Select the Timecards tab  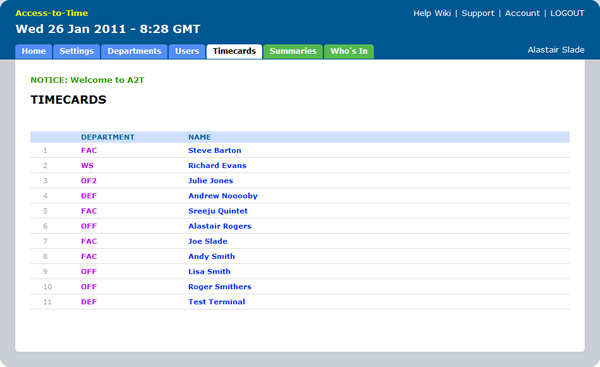(x=234, y=51)
